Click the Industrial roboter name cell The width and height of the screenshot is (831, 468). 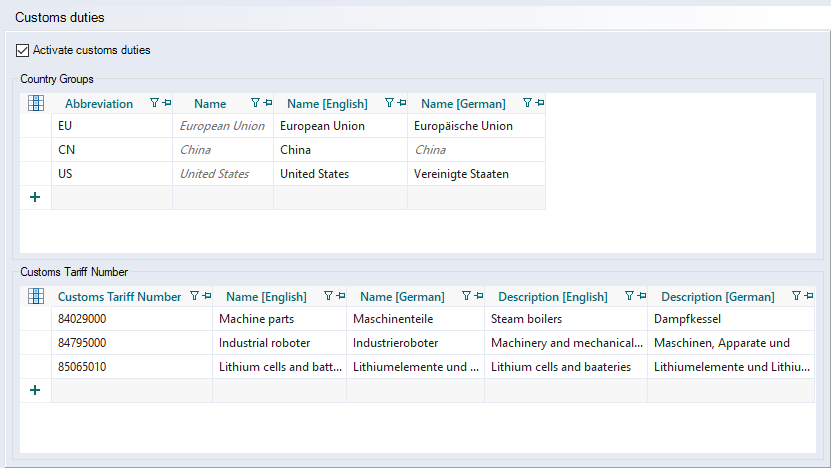click(278, 343)
